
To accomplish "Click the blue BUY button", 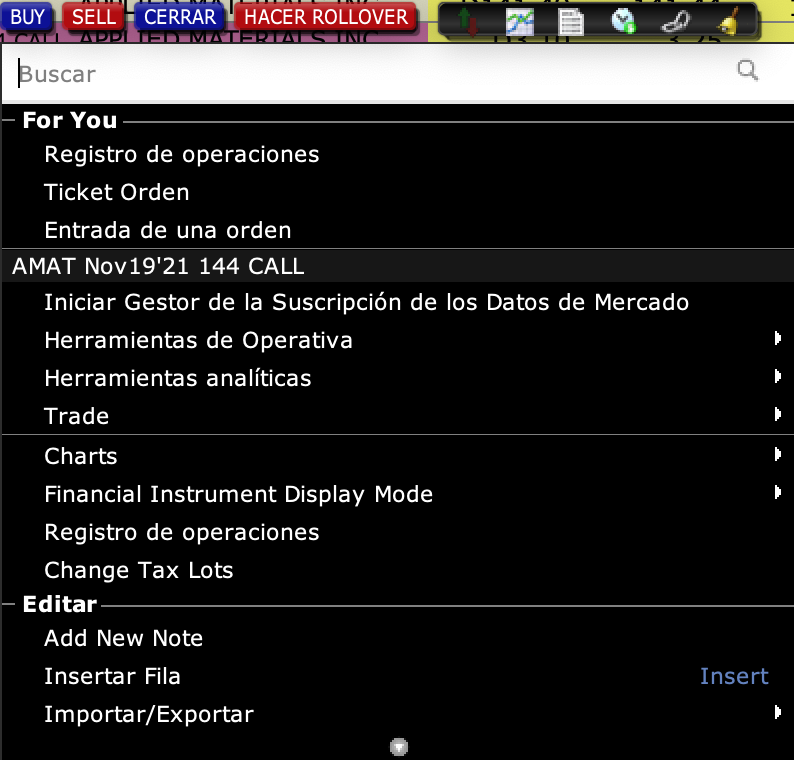I will click(27, 17).
